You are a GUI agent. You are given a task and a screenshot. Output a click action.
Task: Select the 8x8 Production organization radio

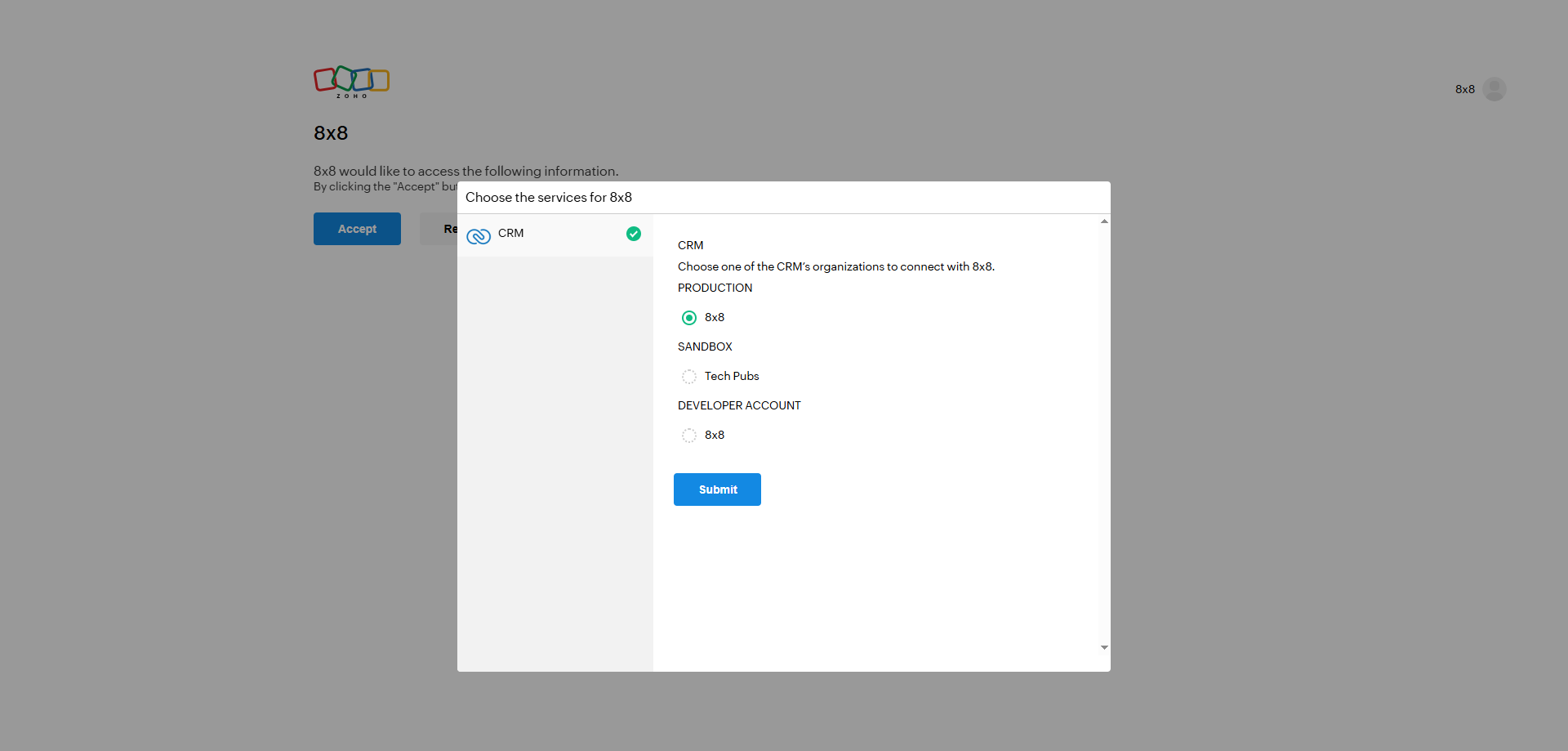(x=689, y=318)
